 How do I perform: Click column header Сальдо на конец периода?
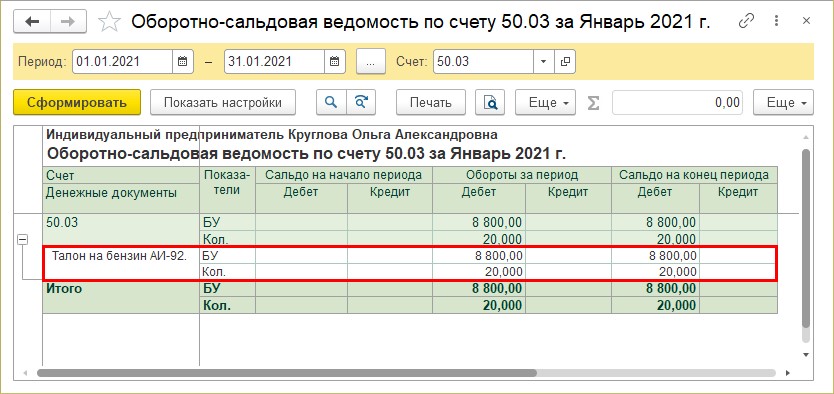point(695,175)
